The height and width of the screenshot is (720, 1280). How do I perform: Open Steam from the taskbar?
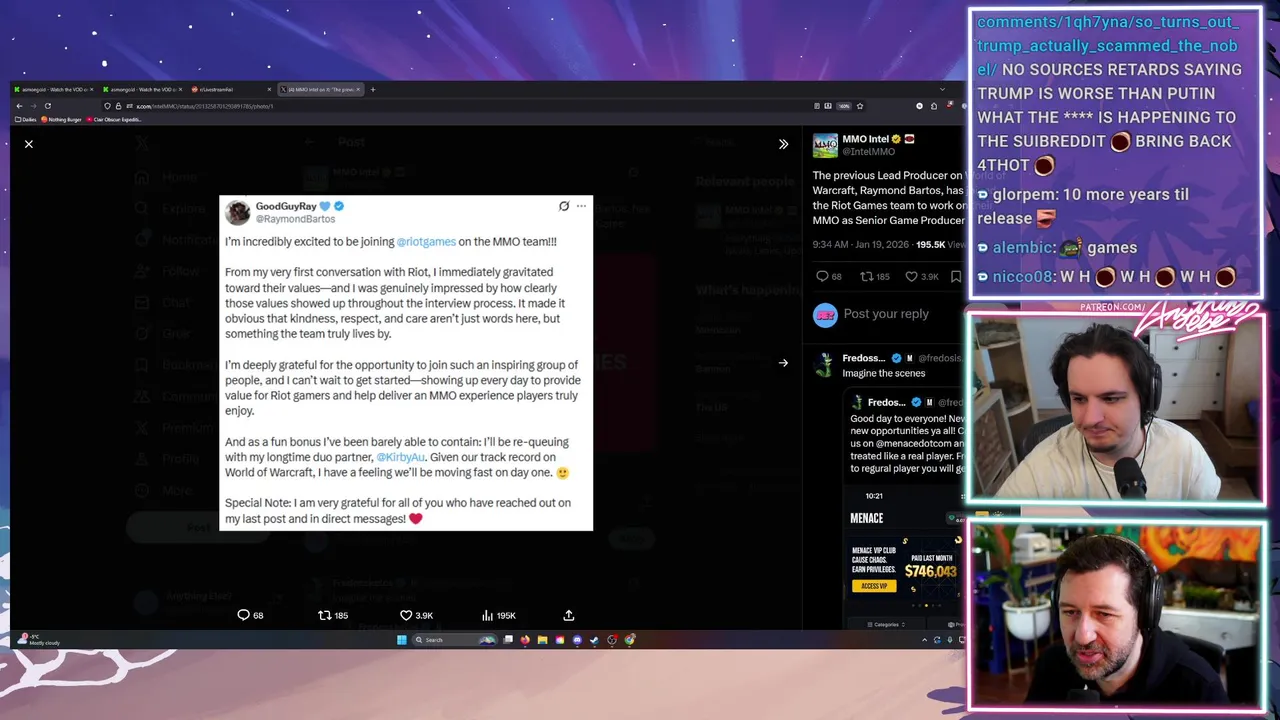pyautogui.click(x=594, y=640)
